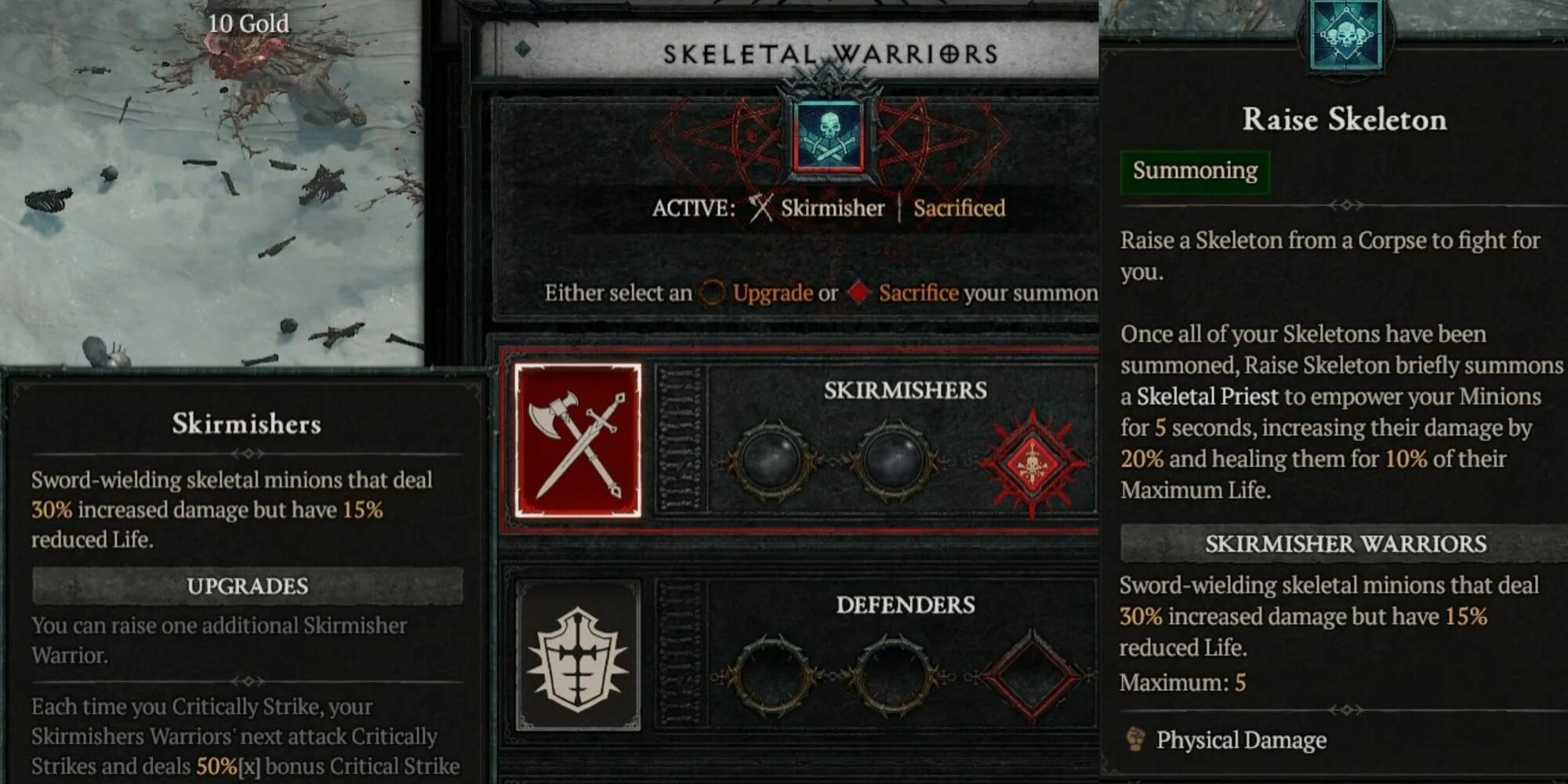The width and height of the screenshot is (1568, 784).
Task: Select the Defenders shield icon
Action: point(578,656)
